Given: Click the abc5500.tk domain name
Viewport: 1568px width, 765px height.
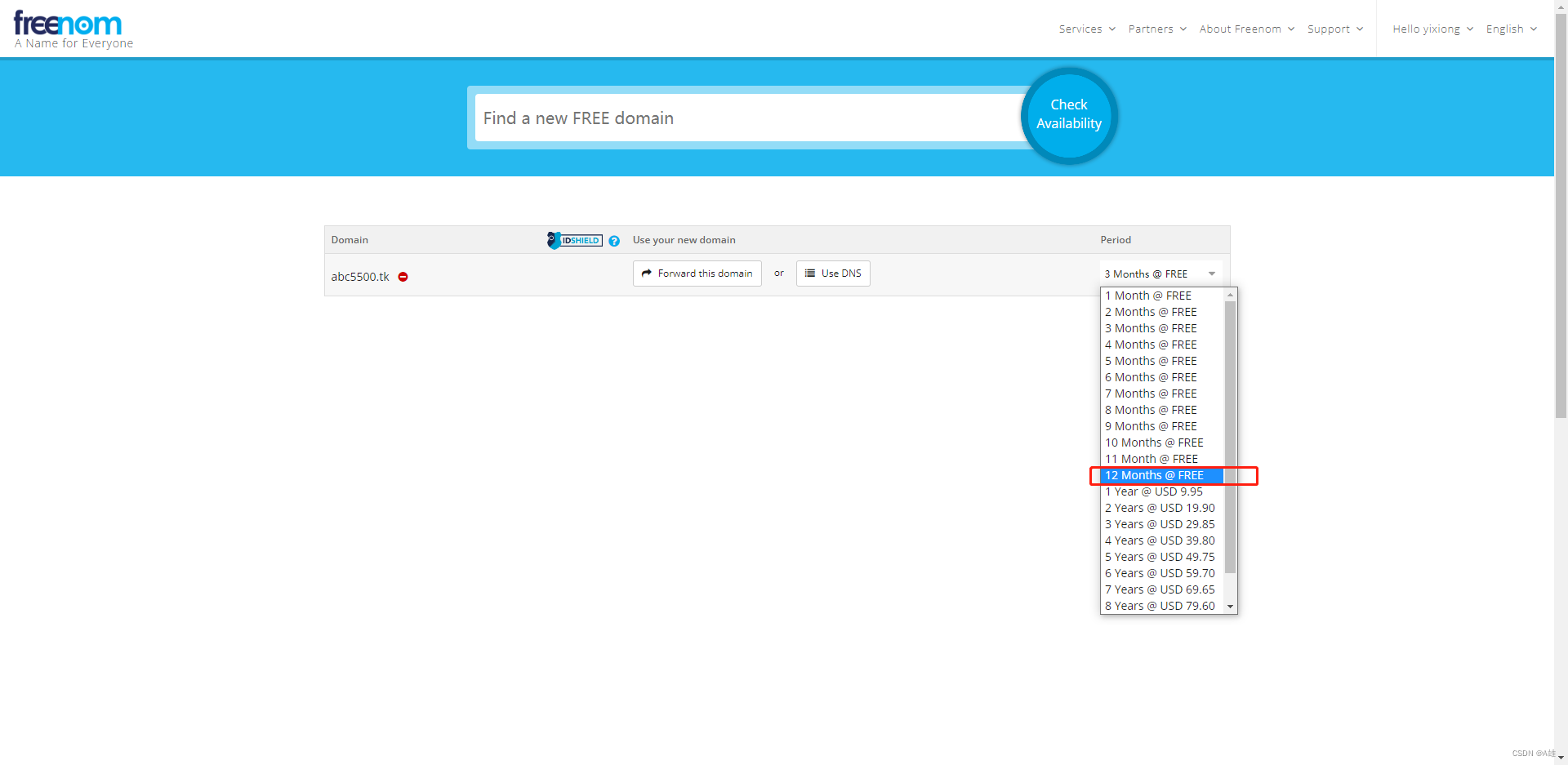Looking at the screenshot, I should point(360,277).
